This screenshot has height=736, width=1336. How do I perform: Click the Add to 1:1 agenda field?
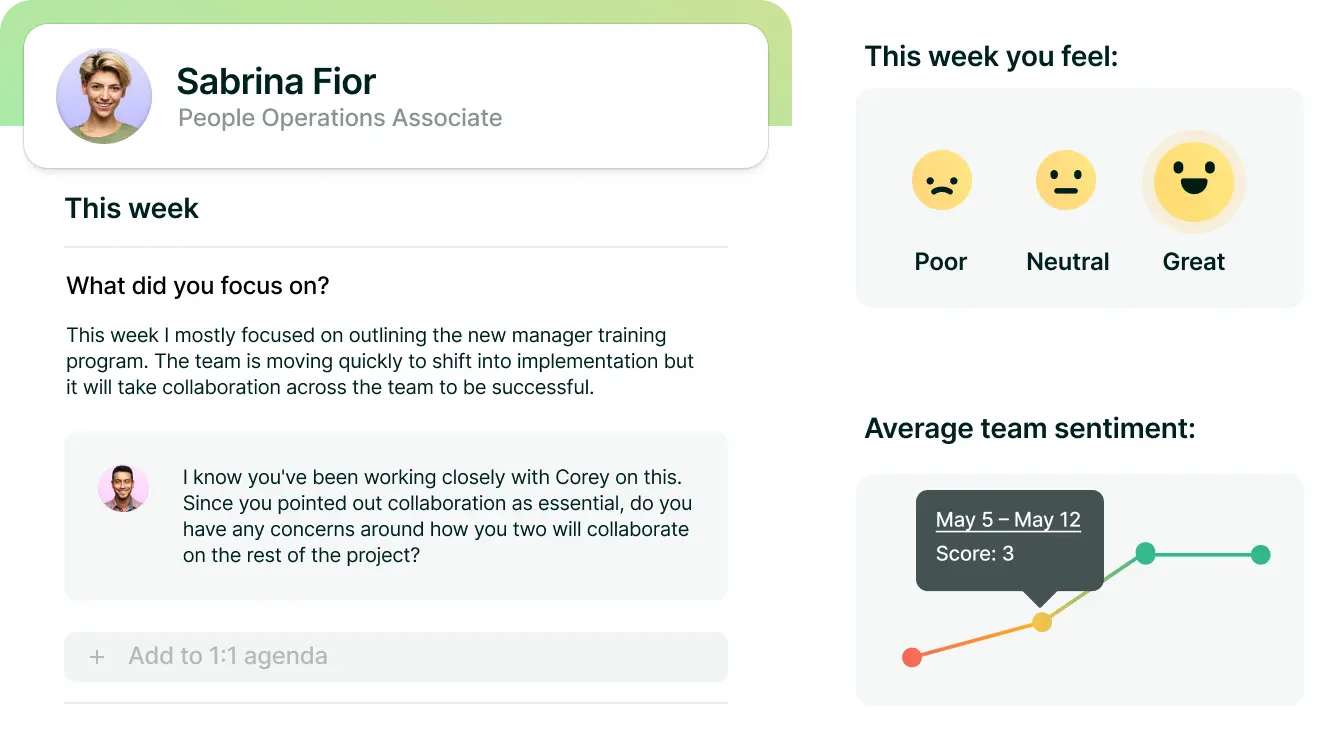396,657
